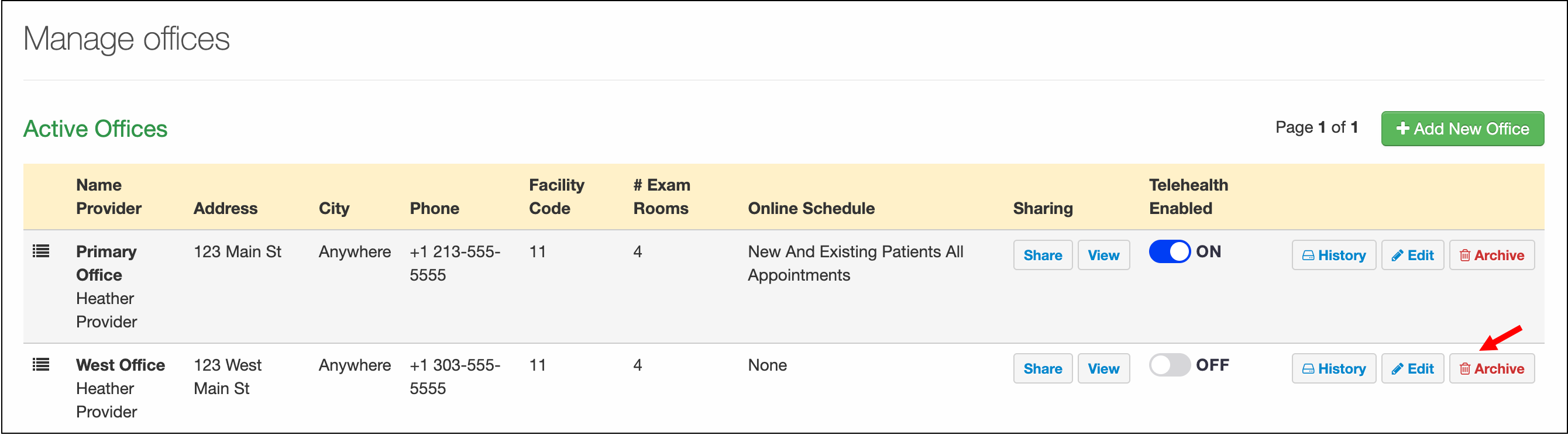The width and height of the screenshot is (1568, 435).
Task: Click Add New Office button
Action: pyautogui.click(x=1462, y=129)
